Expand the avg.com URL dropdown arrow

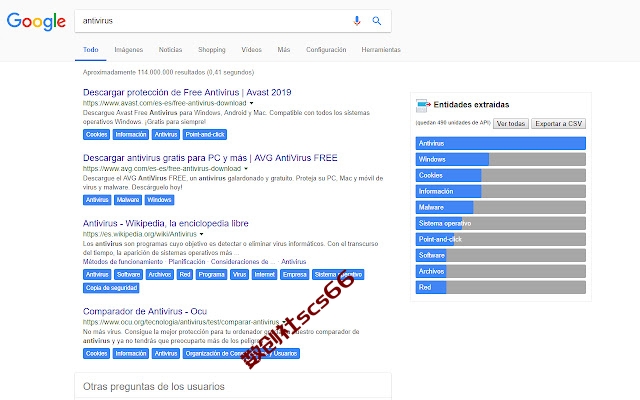pos(246,169)
